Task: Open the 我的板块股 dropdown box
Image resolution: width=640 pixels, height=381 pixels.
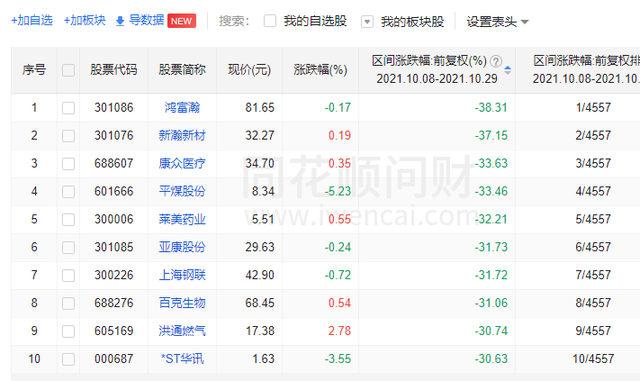Action: point(367,21)
